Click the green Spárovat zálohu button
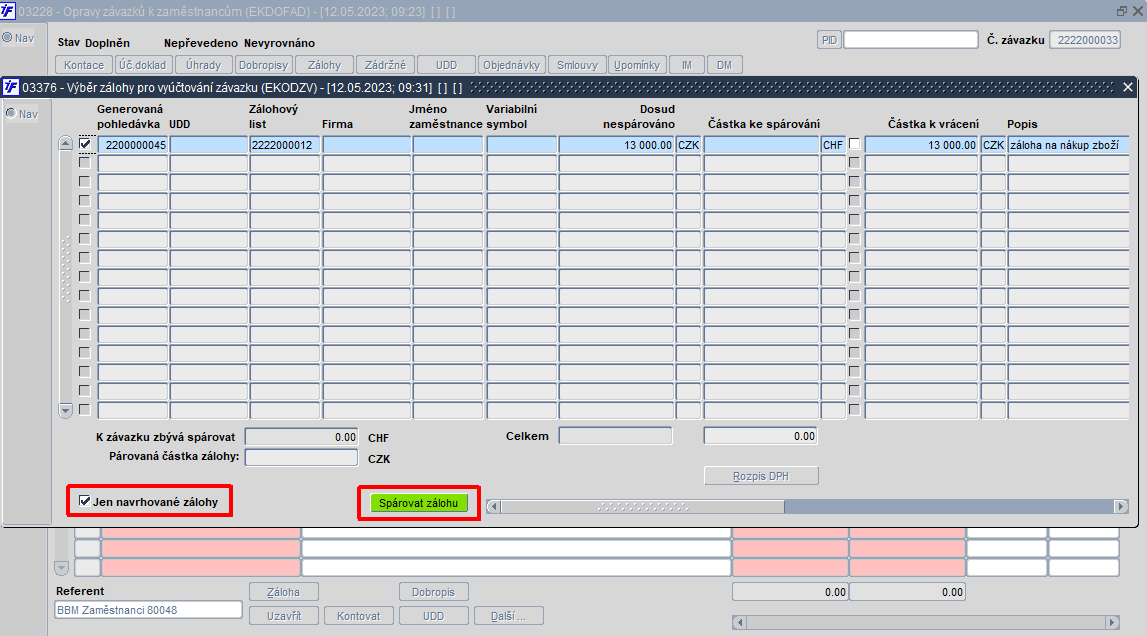The height and width of the screenshot is (636, 1147). (x=418, y=504)
